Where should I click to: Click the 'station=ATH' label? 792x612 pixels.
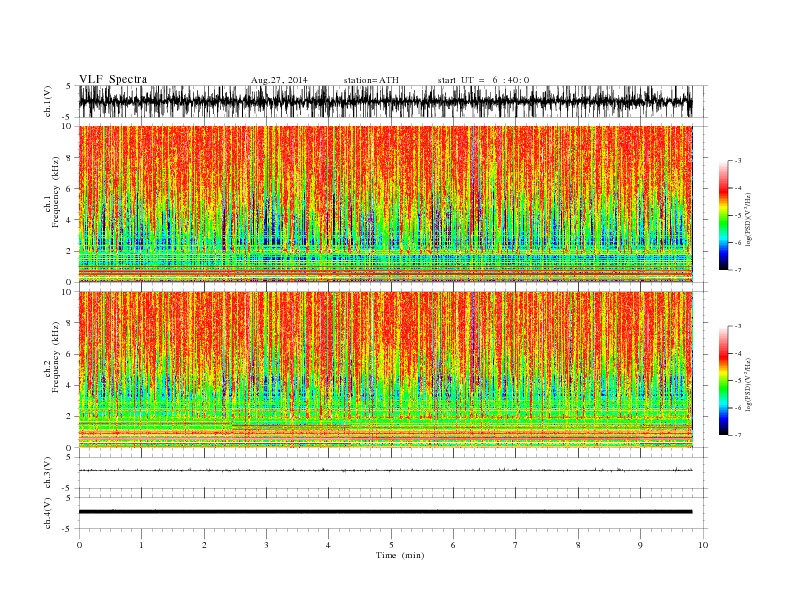coord(371,80)
